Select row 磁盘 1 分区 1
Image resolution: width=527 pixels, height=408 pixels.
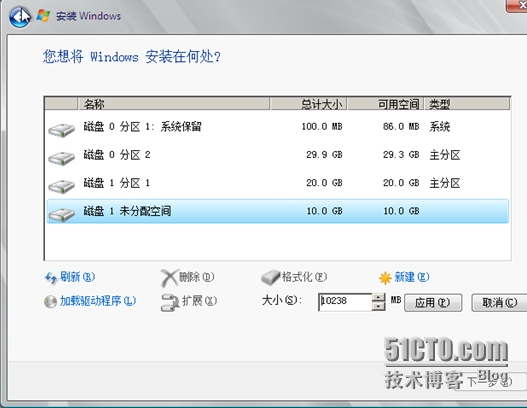point(278,183)
